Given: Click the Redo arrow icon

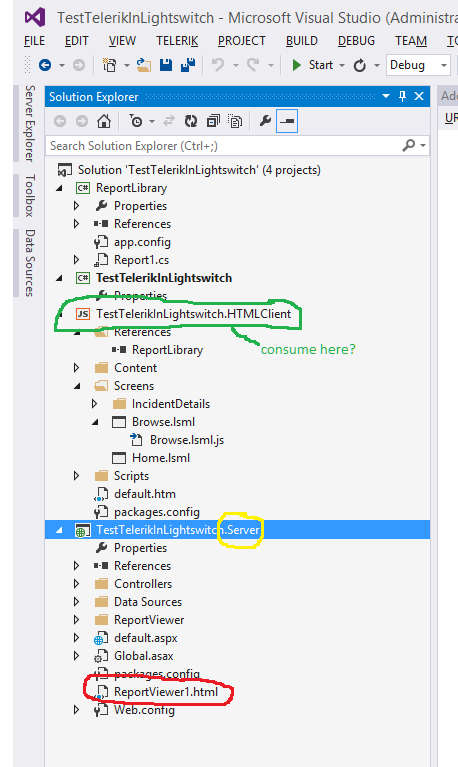Looking at the screenshot, I should click(x=253, y=65).
